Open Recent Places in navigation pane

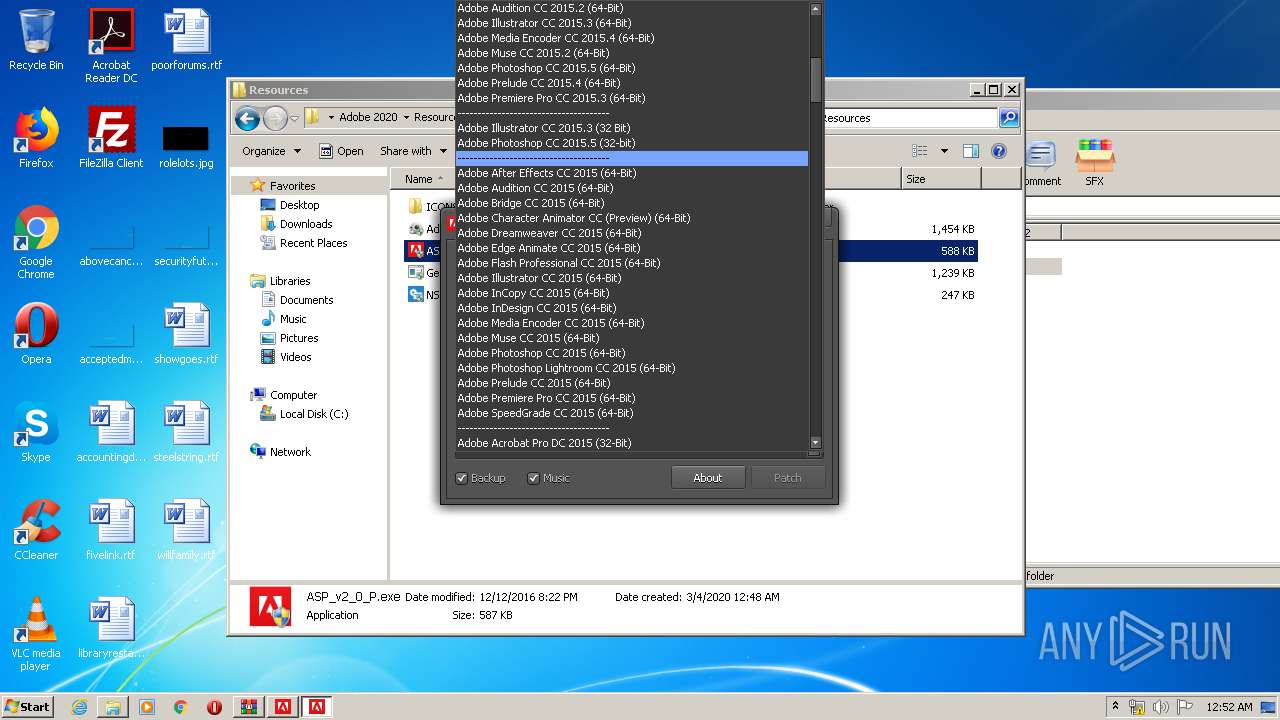313,243
